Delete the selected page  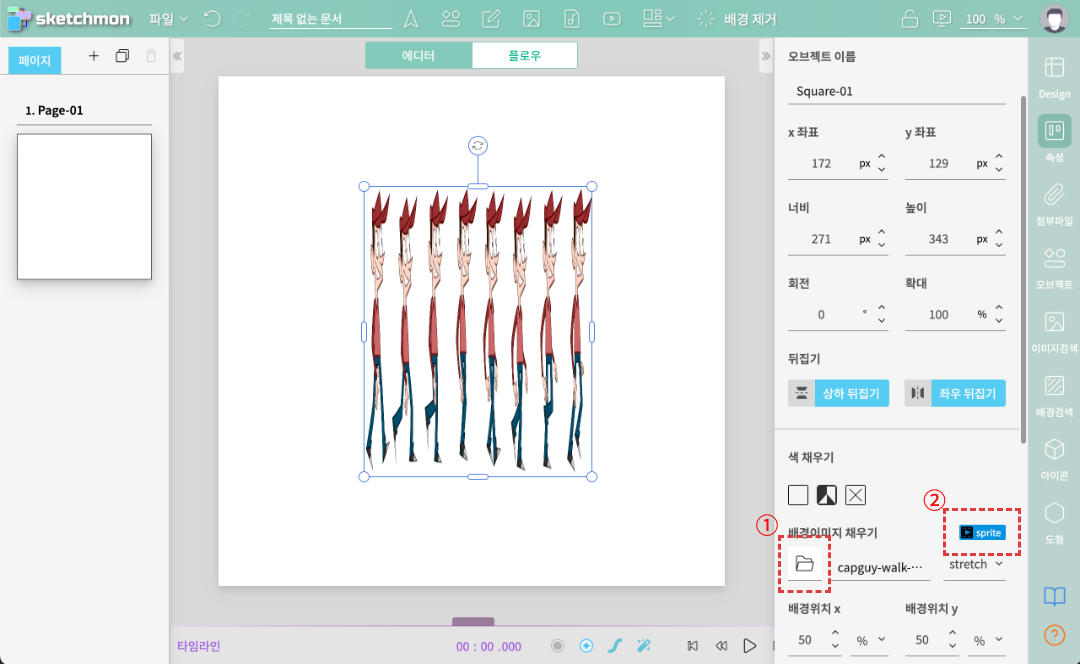point(151,56)
